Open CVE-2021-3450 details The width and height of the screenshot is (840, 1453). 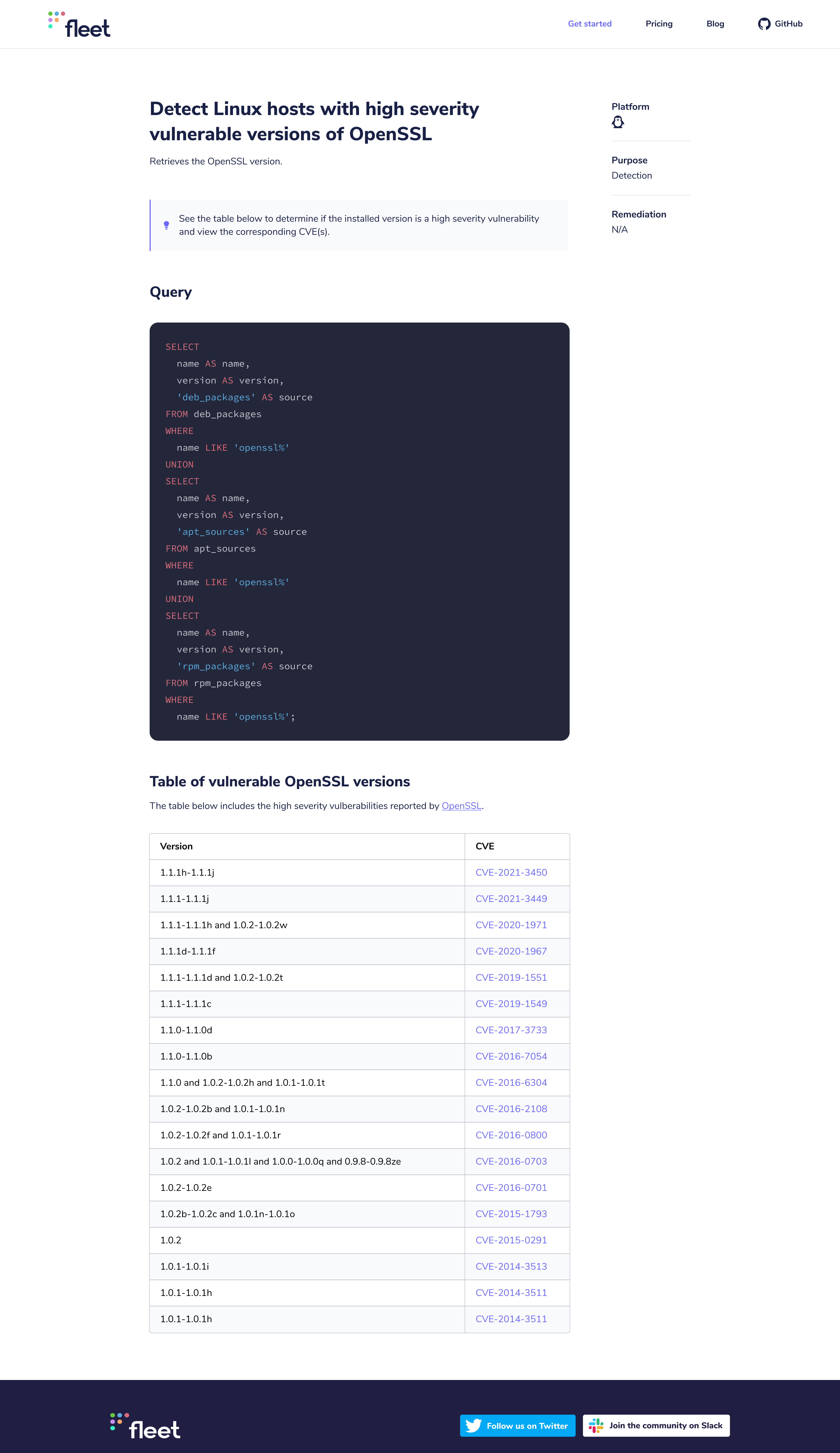[511, 872]
